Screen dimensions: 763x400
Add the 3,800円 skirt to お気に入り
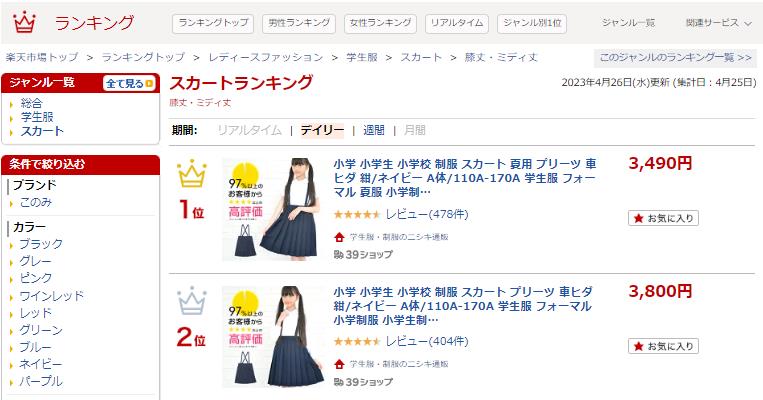(x=663, y=346)
